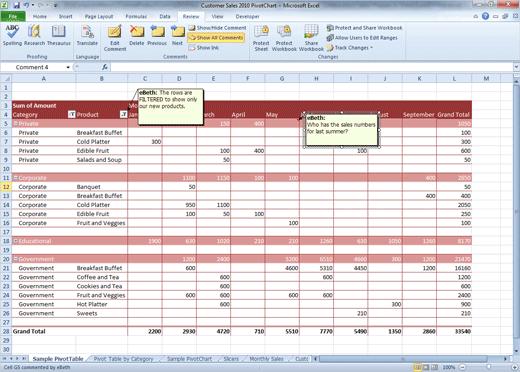This screenshot has width=520, height=372.
Task: Click Protect Workbook
Action: coord(284,38)
